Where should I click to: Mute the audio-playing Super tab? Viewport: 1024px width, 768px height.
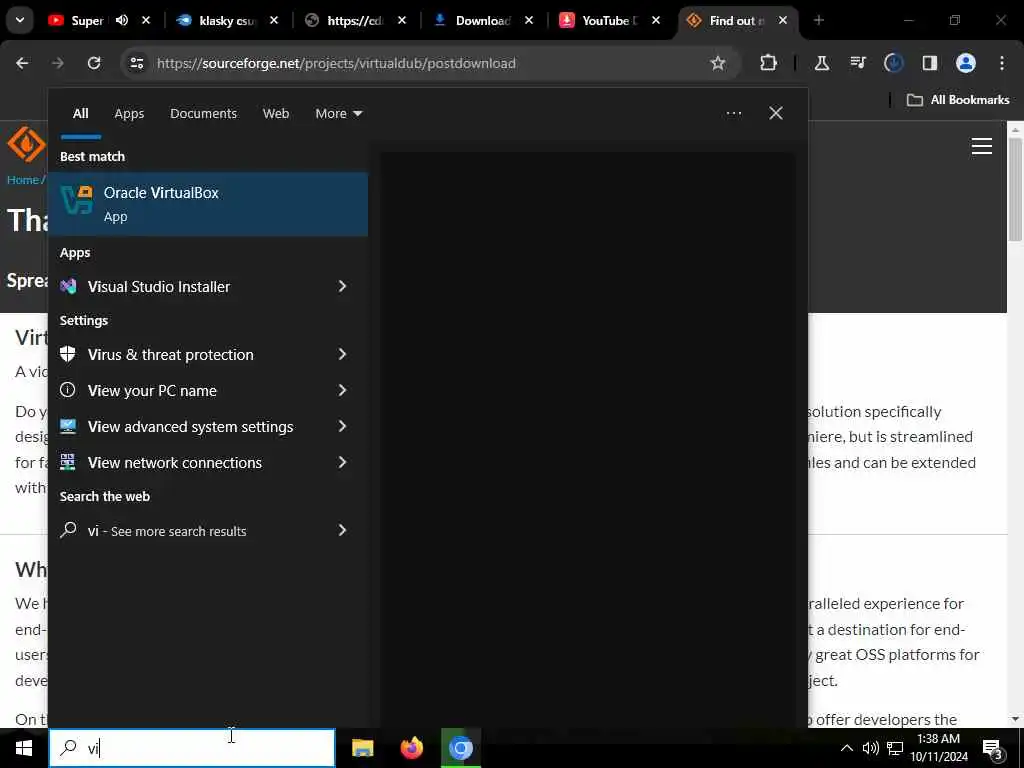121,20
